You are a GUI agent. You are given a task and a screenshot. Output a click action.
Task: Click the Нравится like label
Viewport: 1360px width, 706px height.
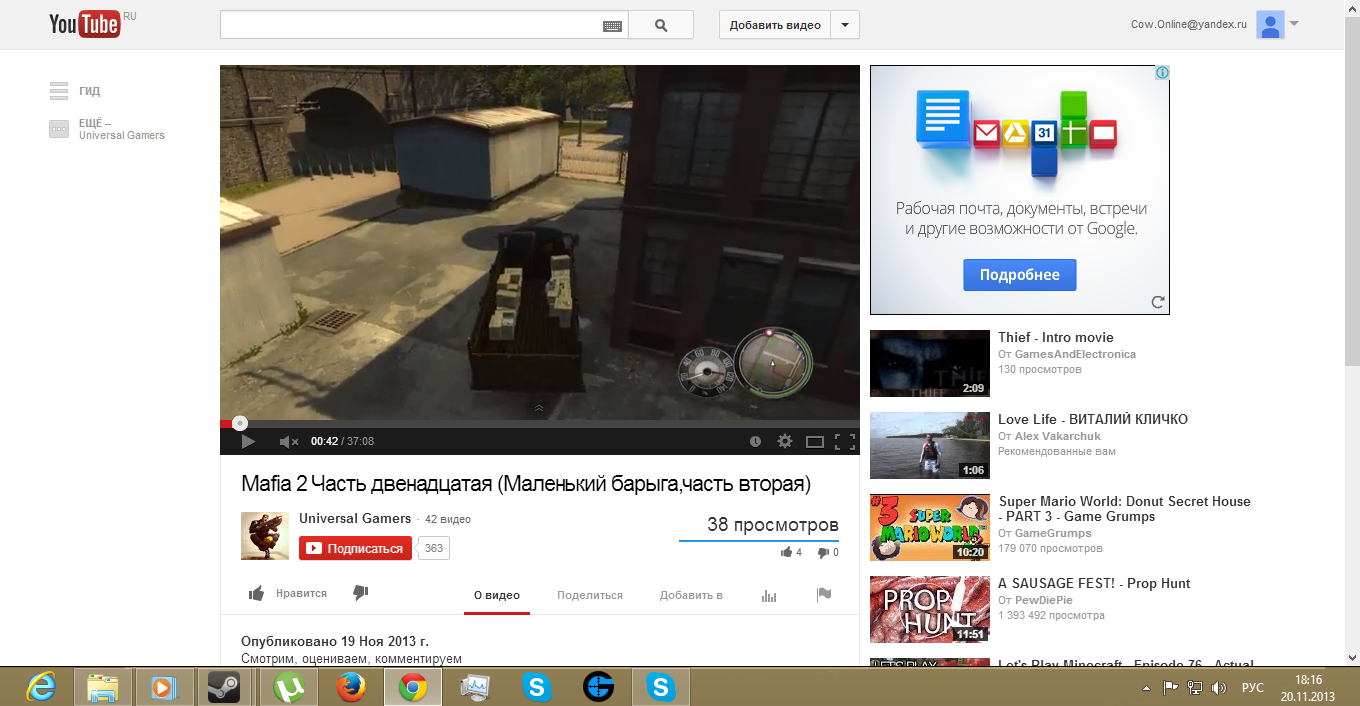pyautogui.click(x=301, y=593)
